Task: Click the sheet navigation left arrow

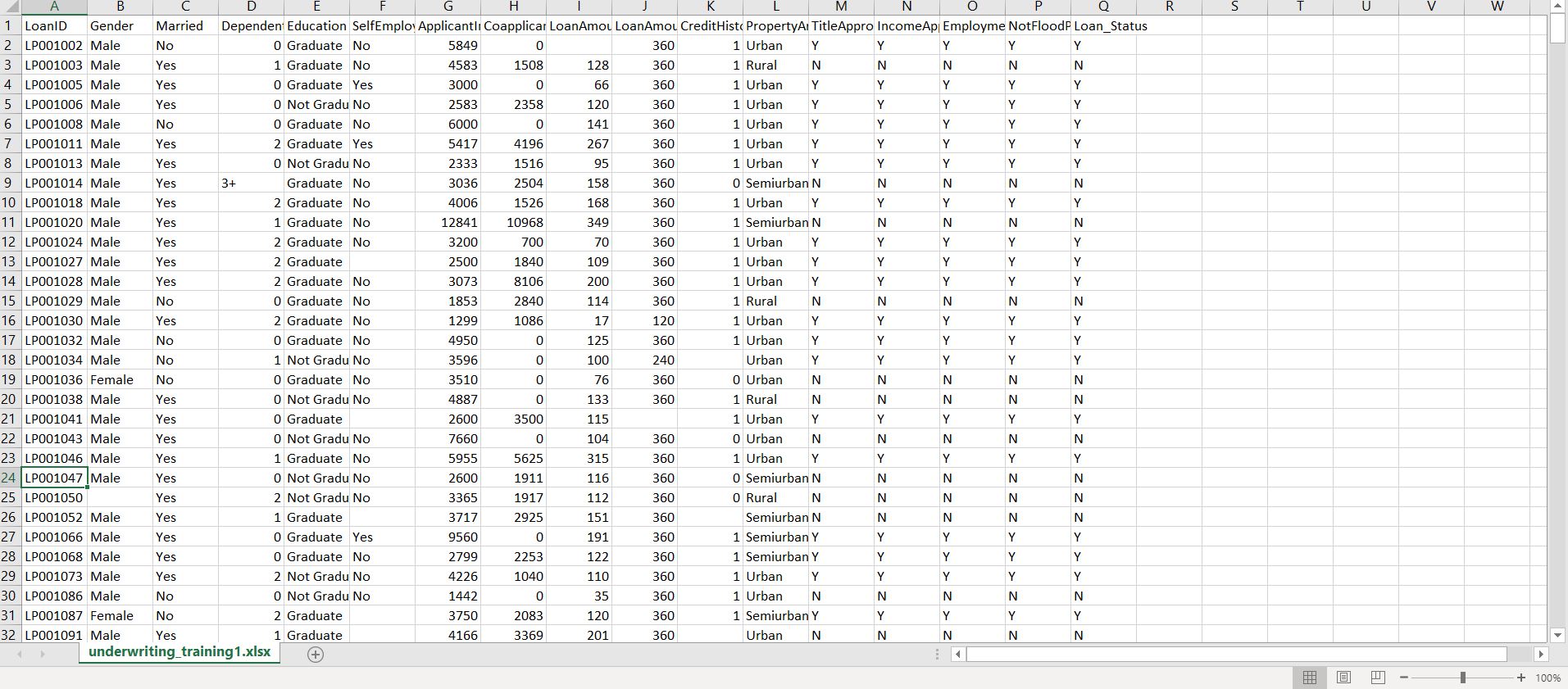Action: click(20, 654)
